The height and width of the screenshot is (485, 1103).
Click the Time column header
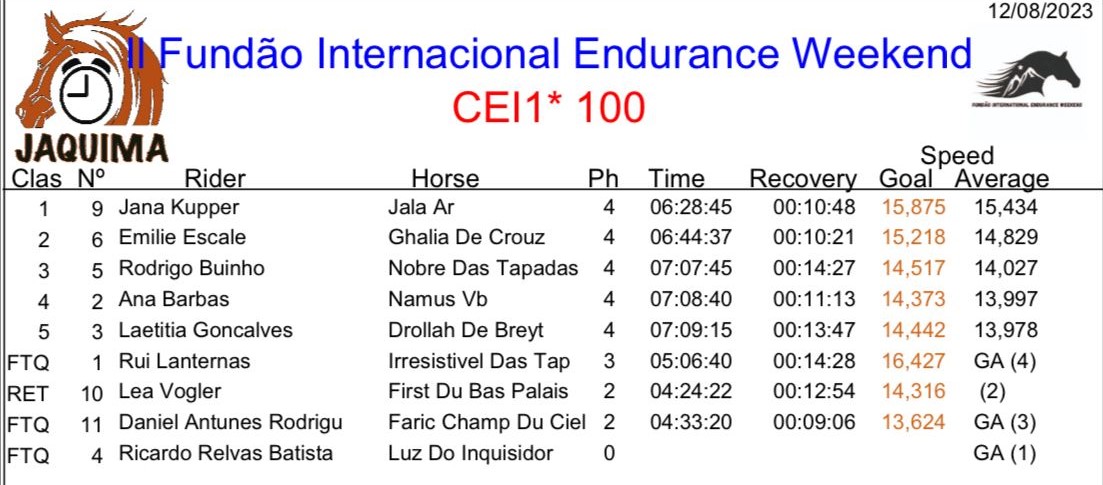(676, 178)
